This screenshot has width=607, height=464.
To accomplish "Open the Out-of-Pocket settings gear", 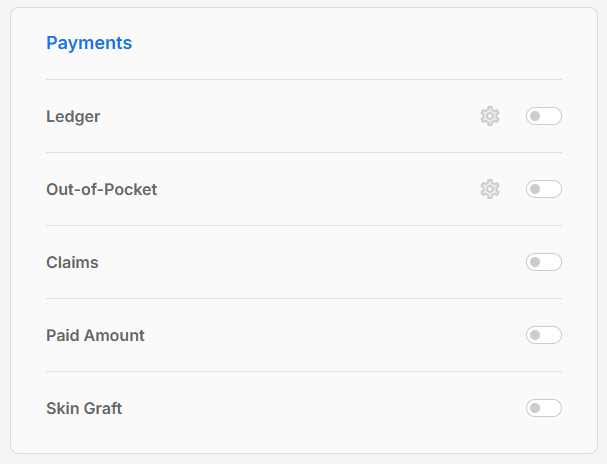I will tap(489, 189).
